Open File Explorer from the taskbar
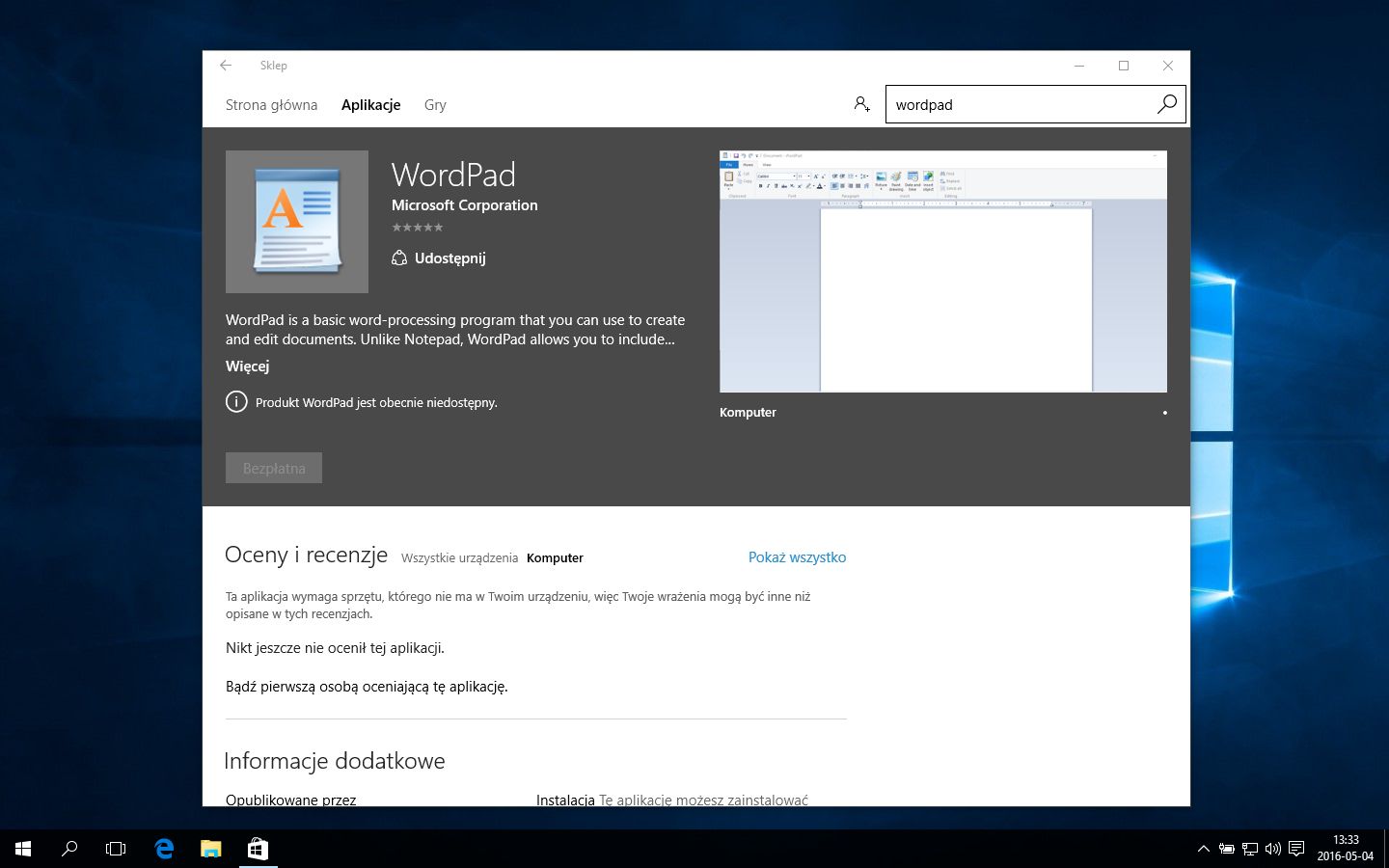Viewport: 1389px width, 868px height. tap(210, 849)
